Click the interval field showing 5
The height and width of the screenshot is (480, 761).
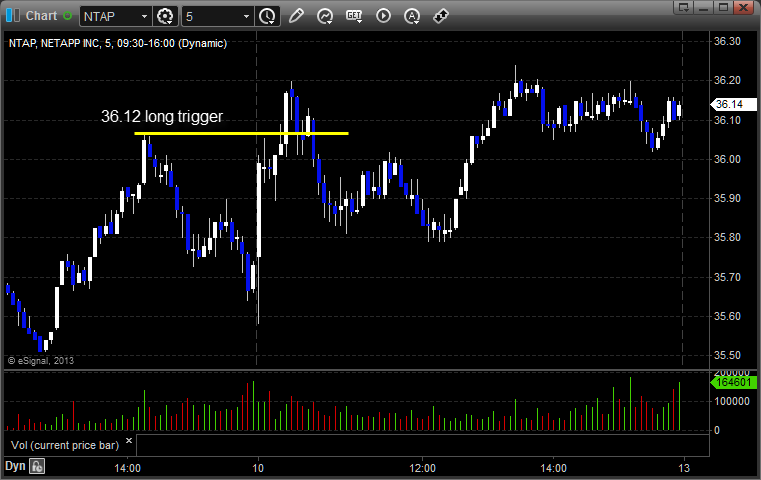(x=211, y=17)
